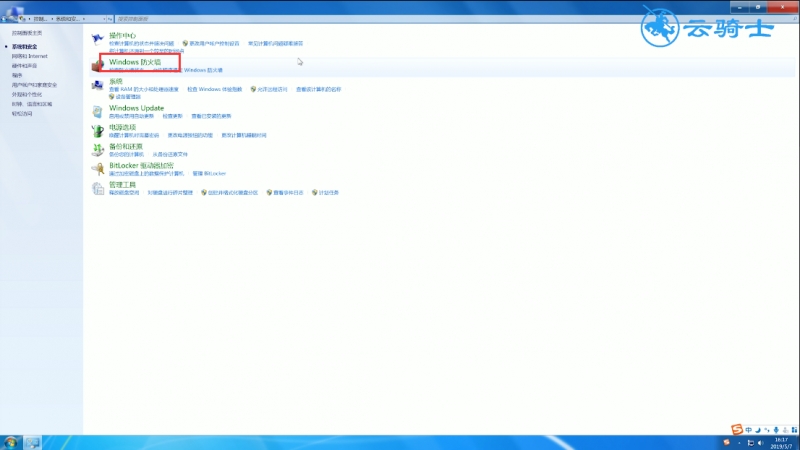
Task: Click 'change when the computer sleeps' link
Action: pyautogui.click(x=244, y=135)
